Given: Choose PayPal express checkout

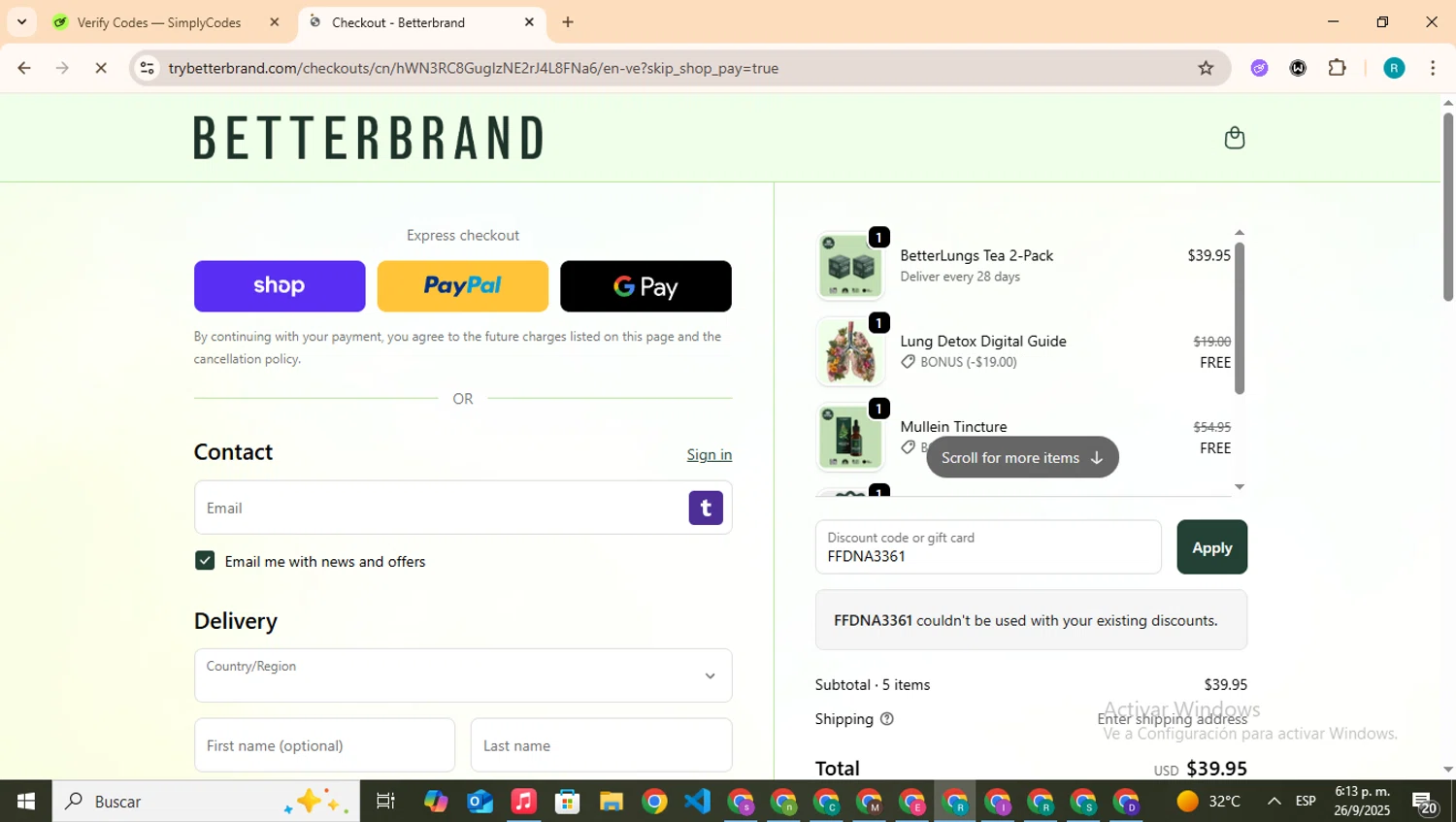Looking at the screenshot, I should (463, 286).
